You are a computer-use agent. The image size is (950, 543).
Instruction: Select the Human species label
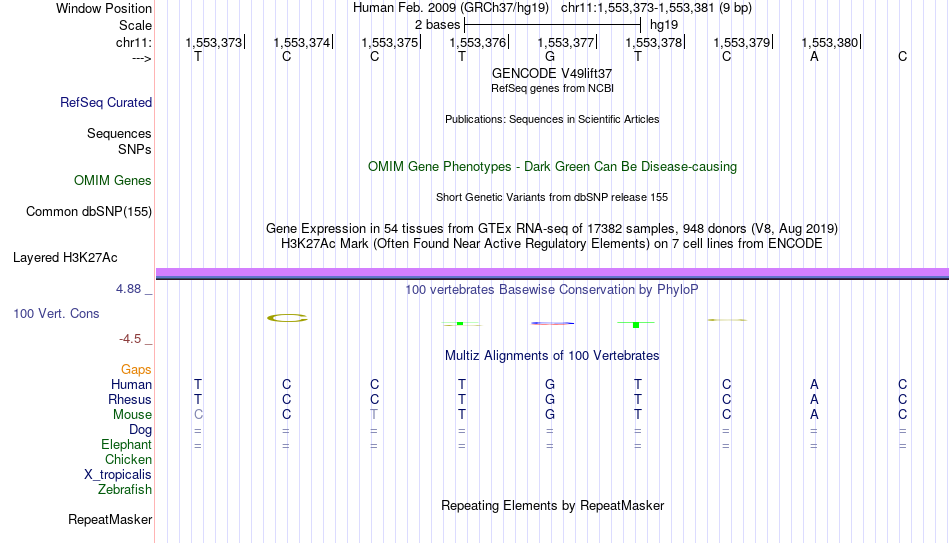pos(131,384)
